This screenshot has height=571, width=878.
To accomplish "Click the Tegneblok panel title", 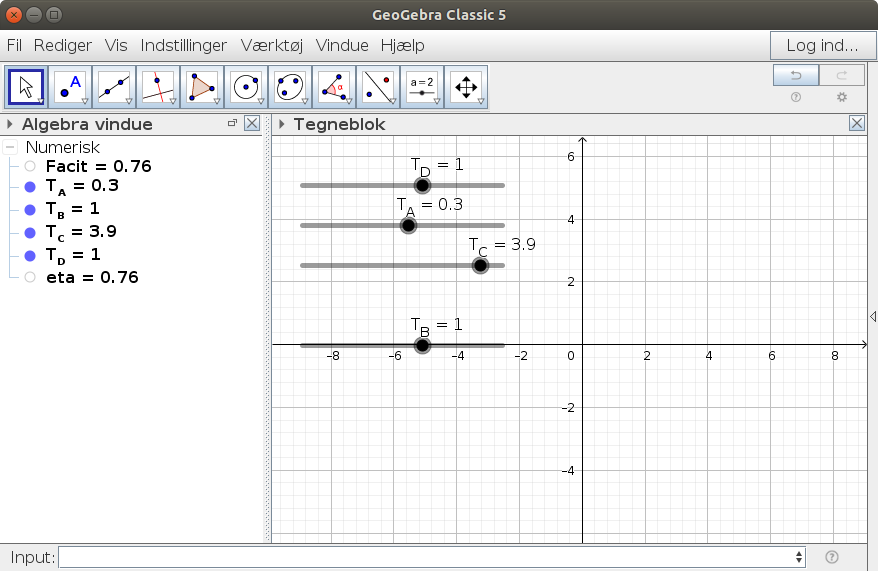I will (x=339, y=124).
